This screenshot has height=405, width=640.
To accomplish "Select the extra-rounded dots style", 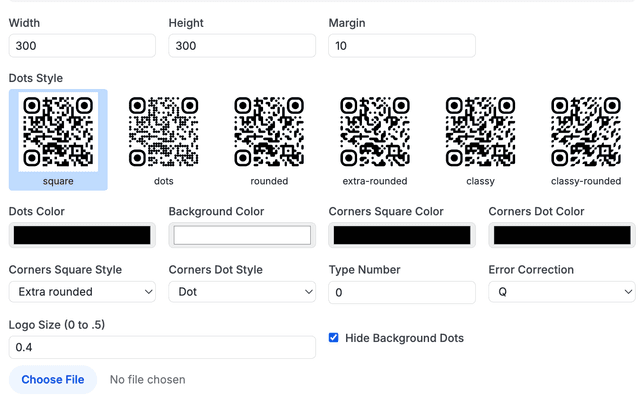I will click(x=375, y=140).
